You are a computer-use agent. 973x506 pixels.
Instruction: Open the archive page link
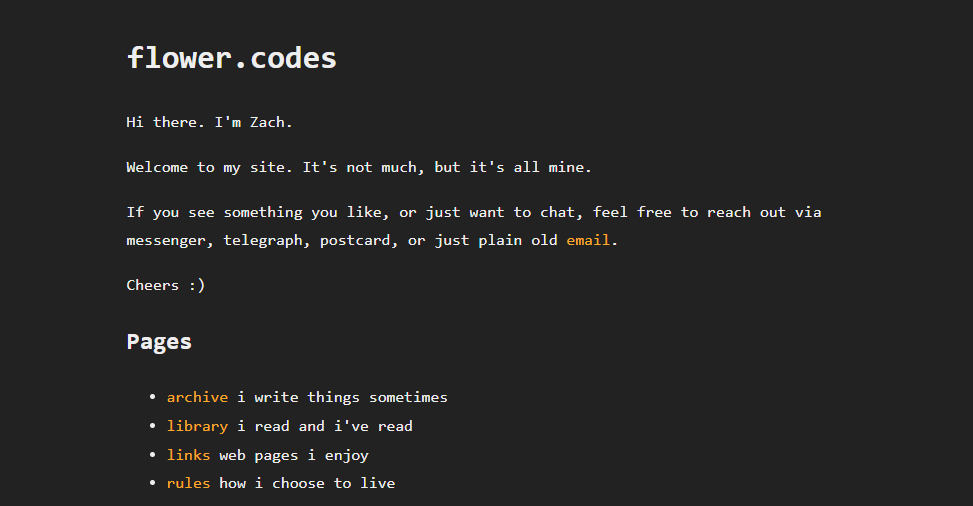pos(197,397)
